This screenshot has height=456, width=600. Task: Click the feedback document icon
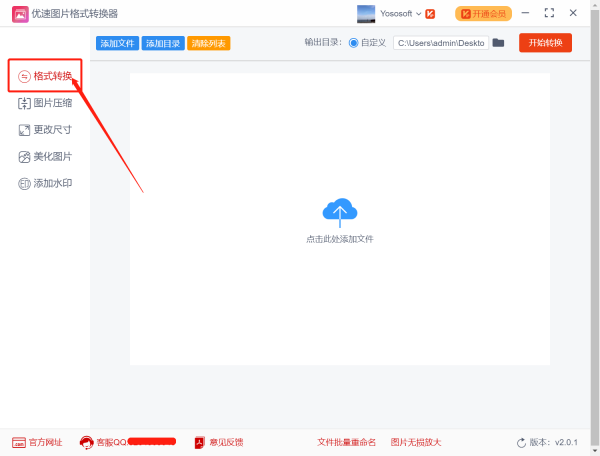[x=200, y=443]
